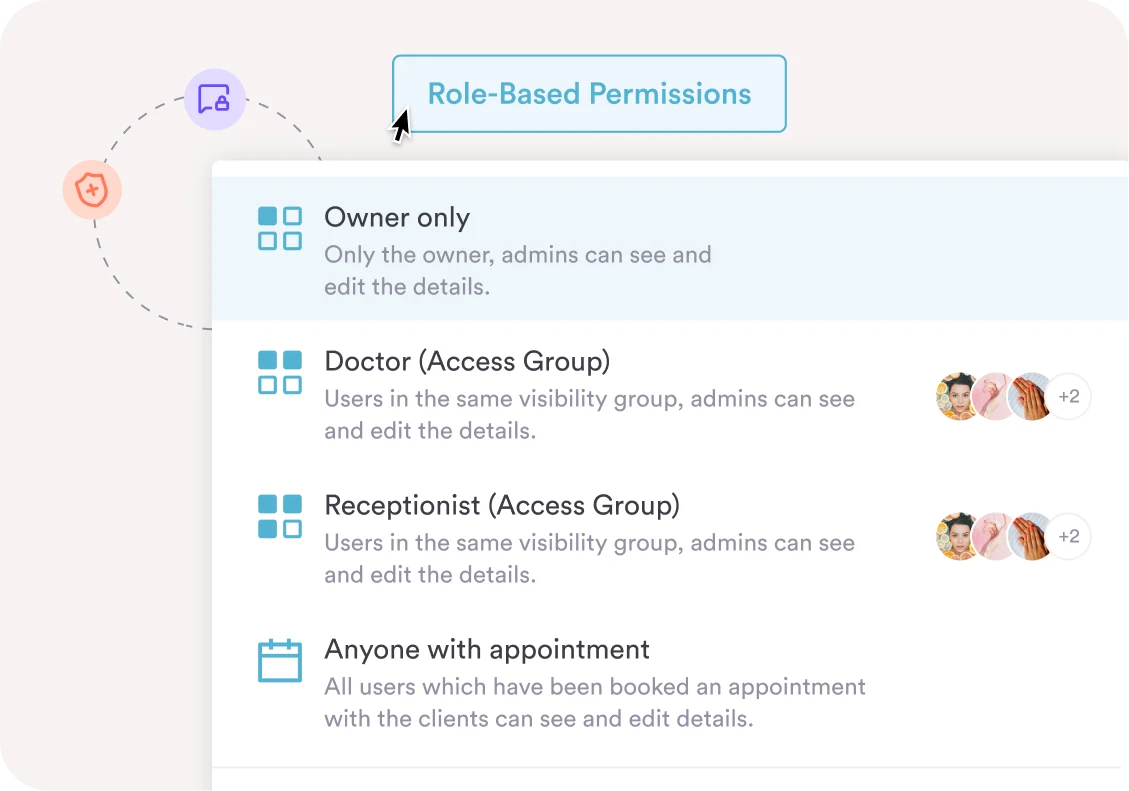The image size is (1129, 791).
Task: Click second avatar in Doctor row
Action: coord(994,397)
